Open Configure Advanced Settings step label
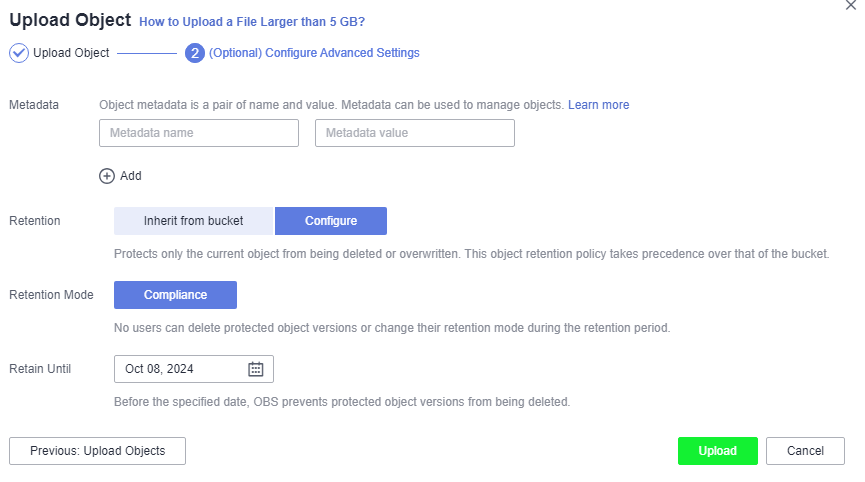Image resolution: width=865 pixels, height=482 pixels. click(314, 53)
